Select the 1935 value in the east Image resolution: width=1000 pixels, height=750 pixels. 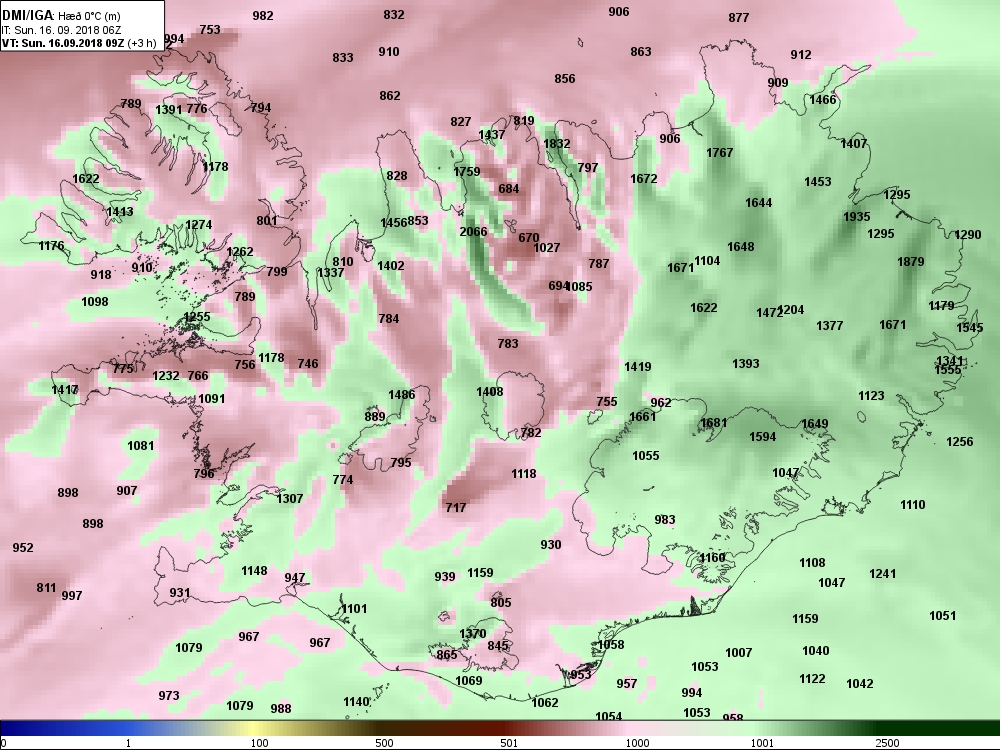[857, 217]
